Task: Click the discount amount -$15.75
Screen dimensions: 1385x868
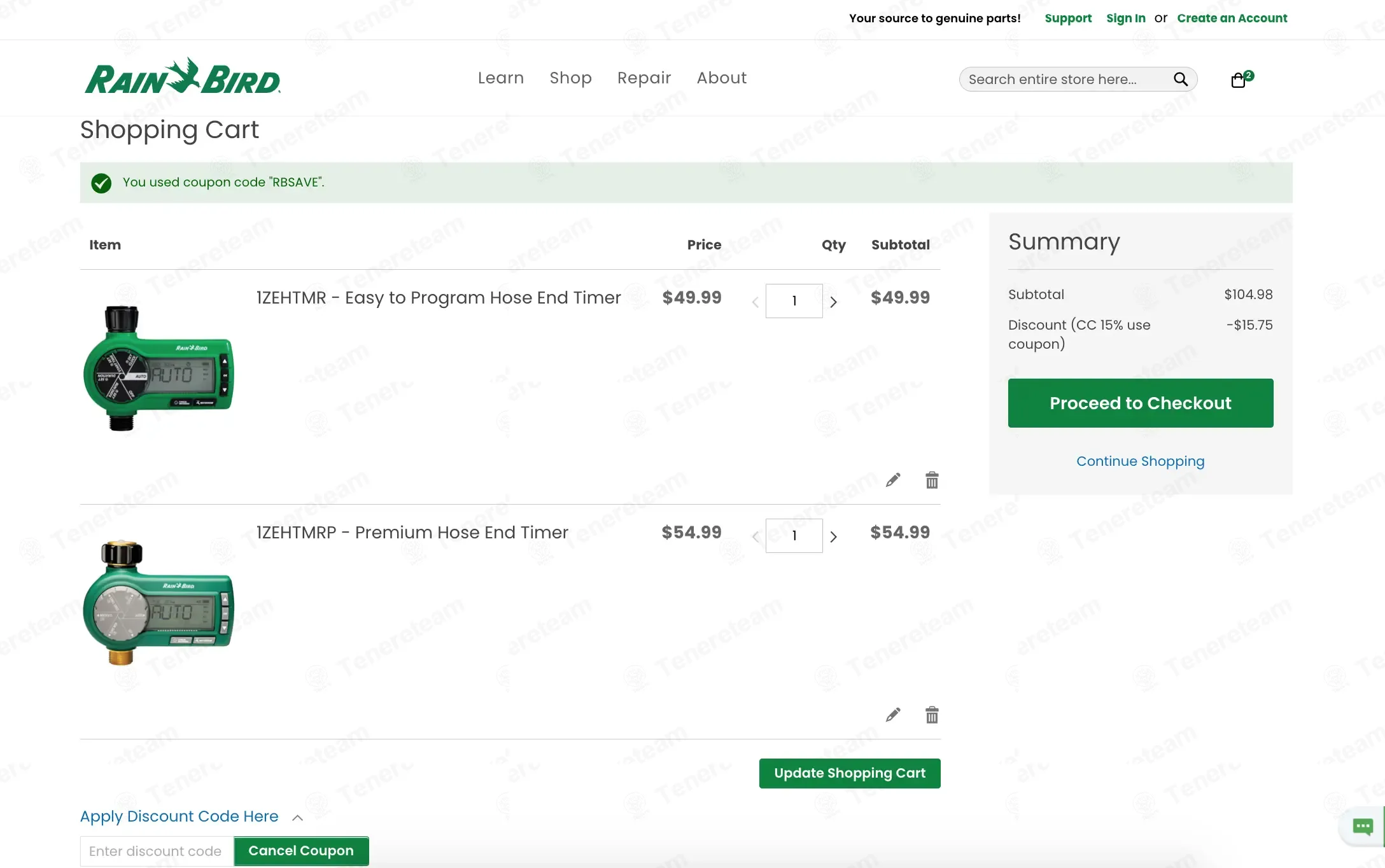Action: [x=1249, y=325]
